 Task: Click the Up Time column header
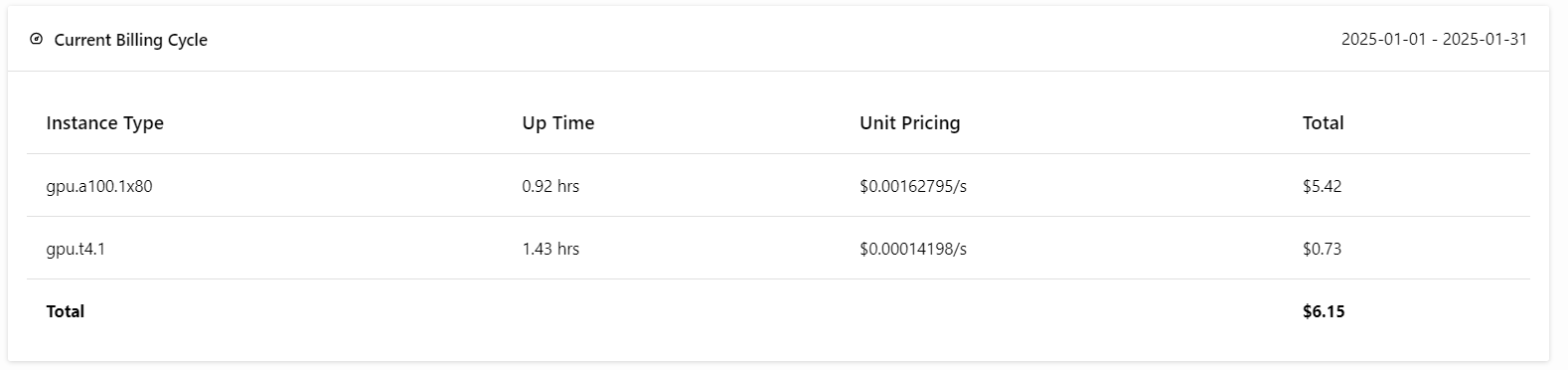coord(558,123)
